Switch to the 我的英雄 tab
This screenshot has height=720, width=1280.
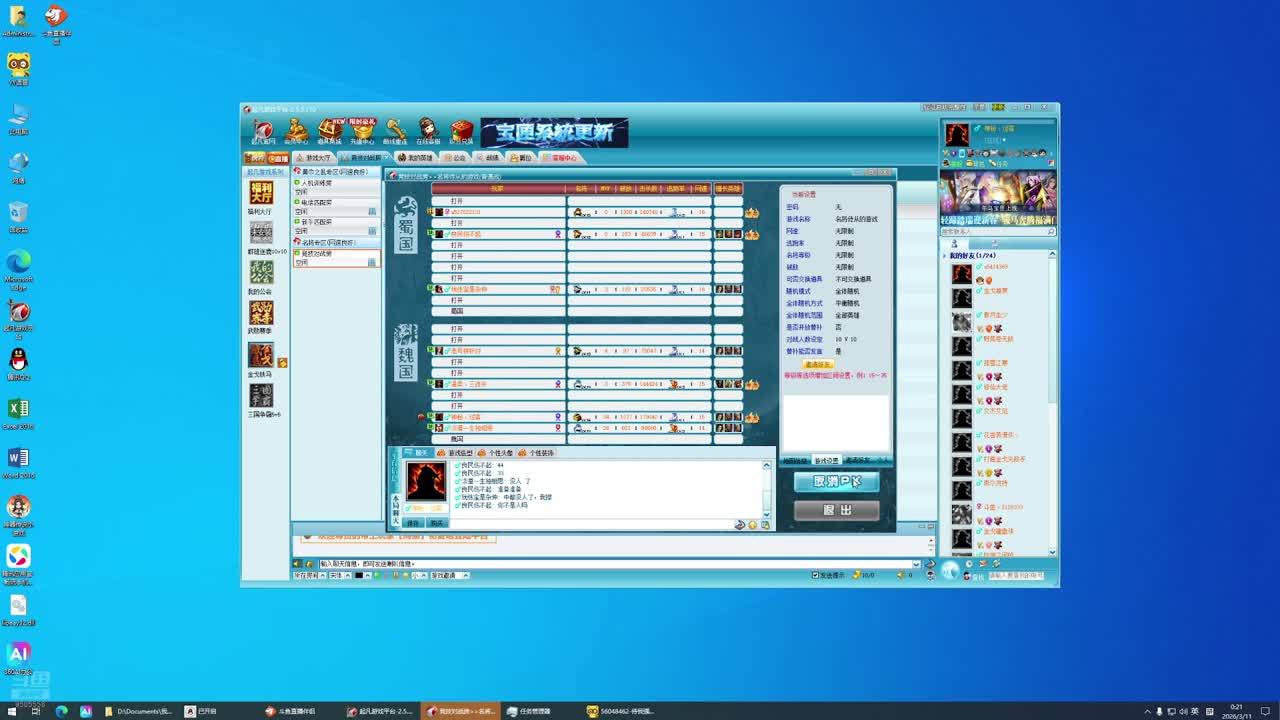click(415, 158)
